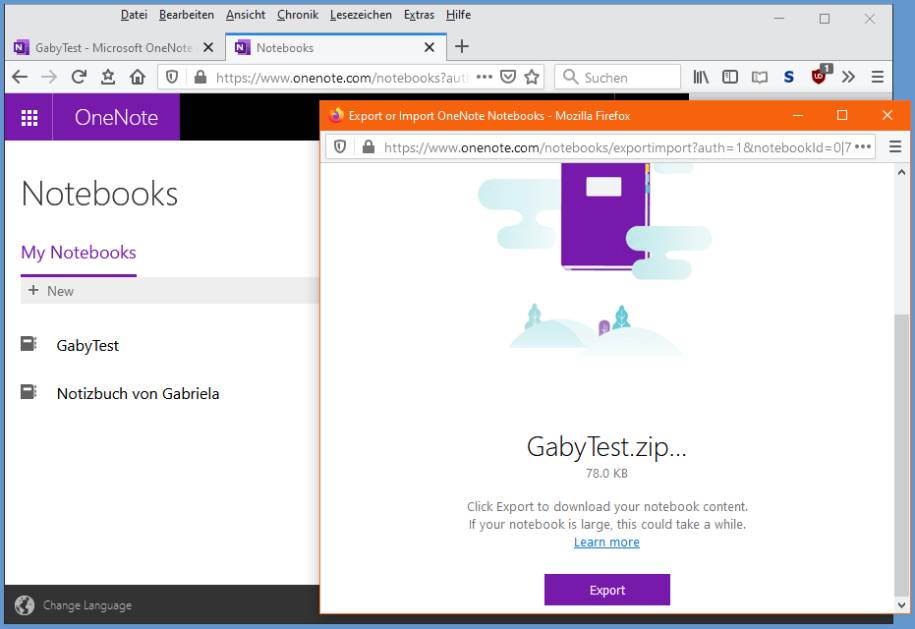915x629 pixels.
Task: Click the Notizbuch von Gabriela notebook icon
Action: [29, 392]
